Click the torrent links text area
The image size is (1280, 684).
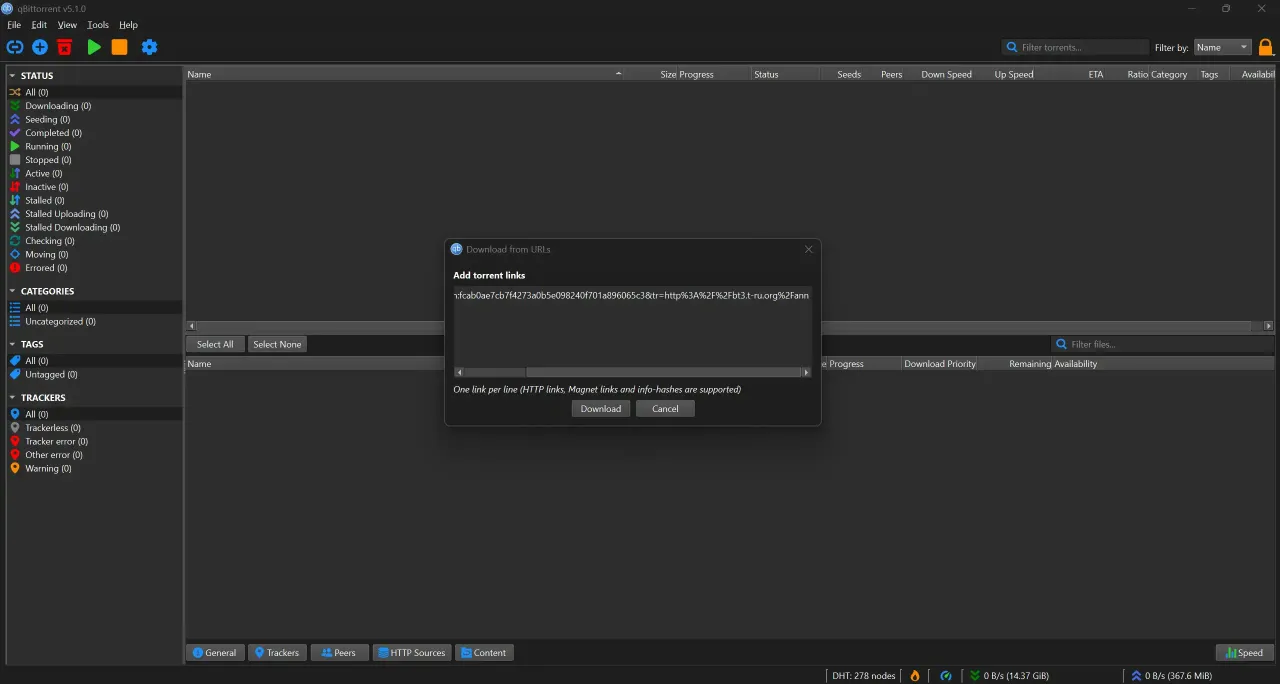[632, 326]
